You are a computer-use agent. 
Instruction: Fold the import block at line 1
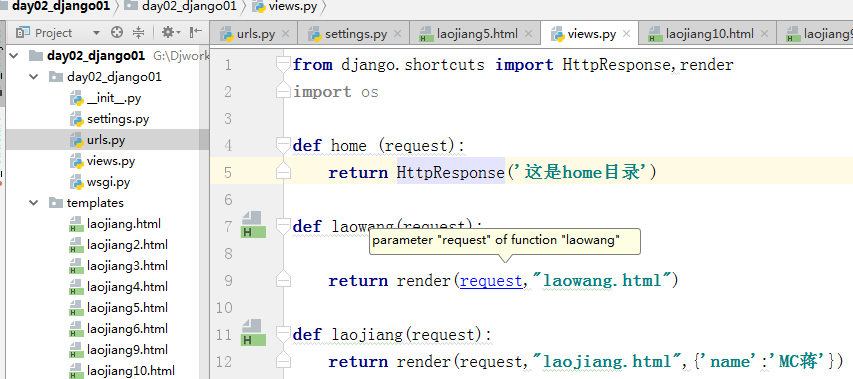[283, 65]
